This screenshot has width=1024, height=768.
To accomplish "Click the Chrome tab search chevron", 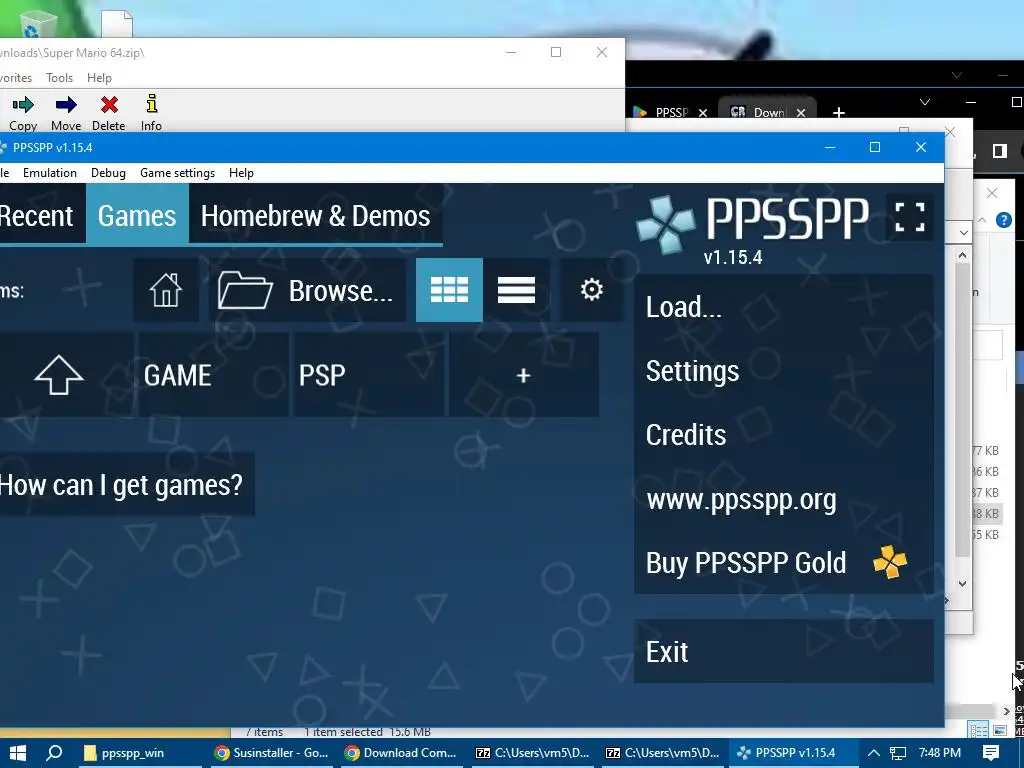I will pyautogui.click(x=925, y=103).
